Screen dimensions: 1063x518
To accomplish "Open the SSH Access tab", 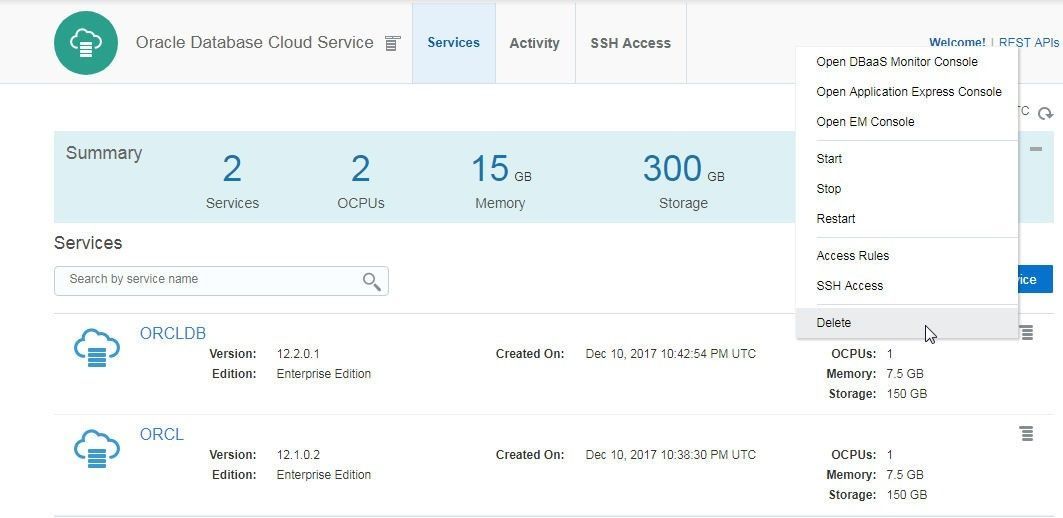I will [630, 43].
